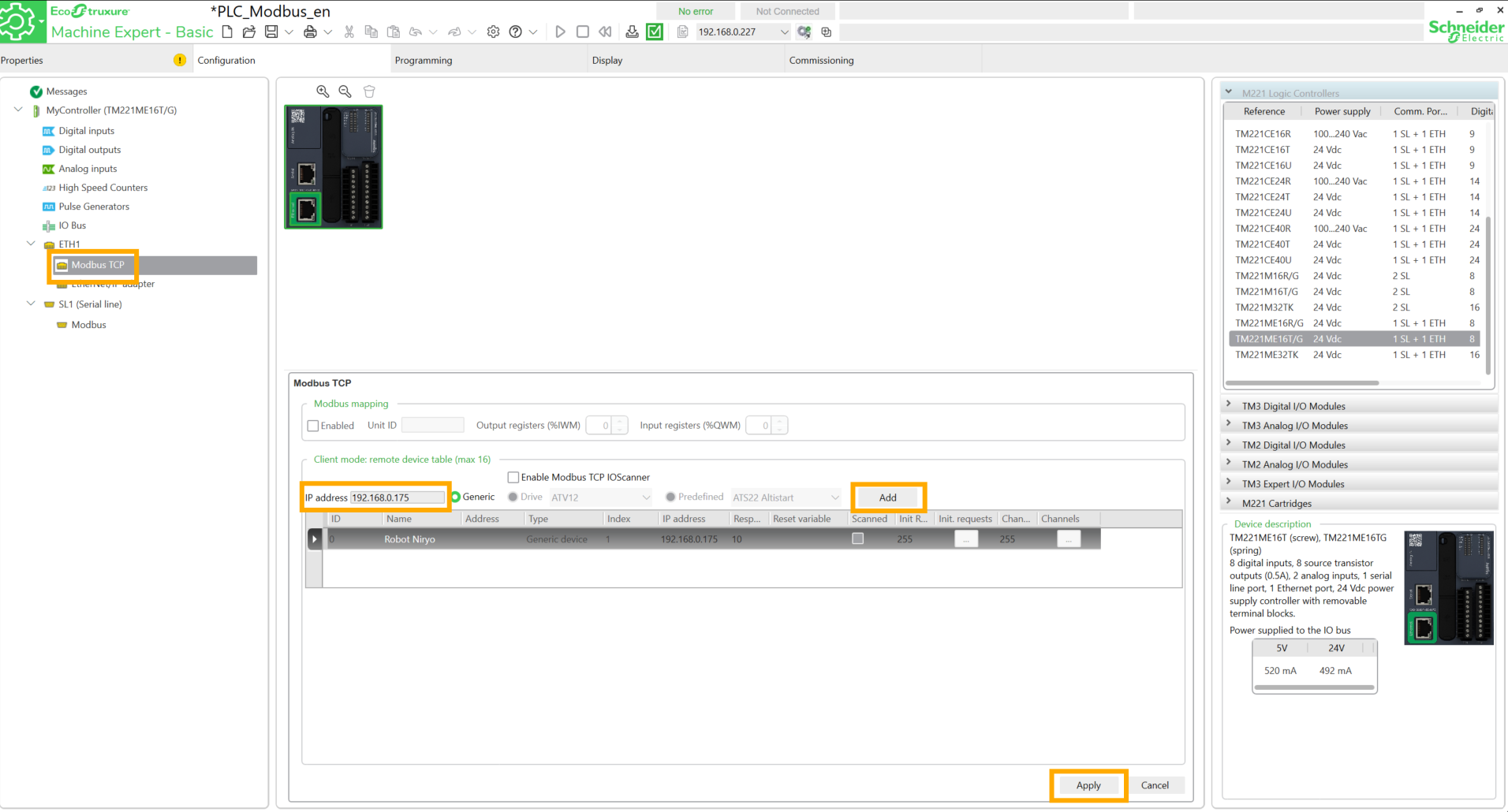Click the print icon in toolbar
1508x812 pixels.
(x=310, y=32)
